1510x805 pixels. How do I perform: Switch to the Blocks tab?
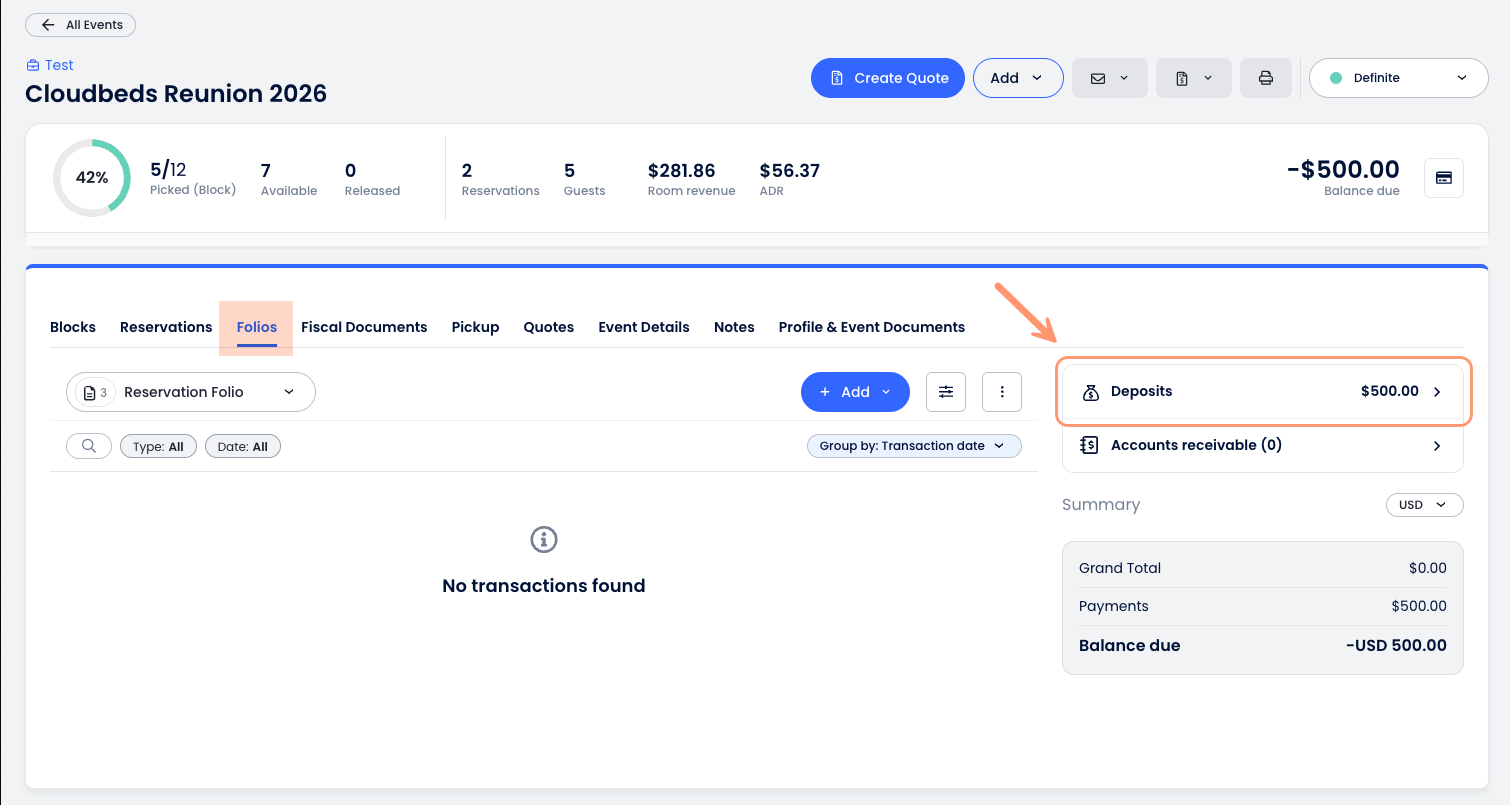73,327
